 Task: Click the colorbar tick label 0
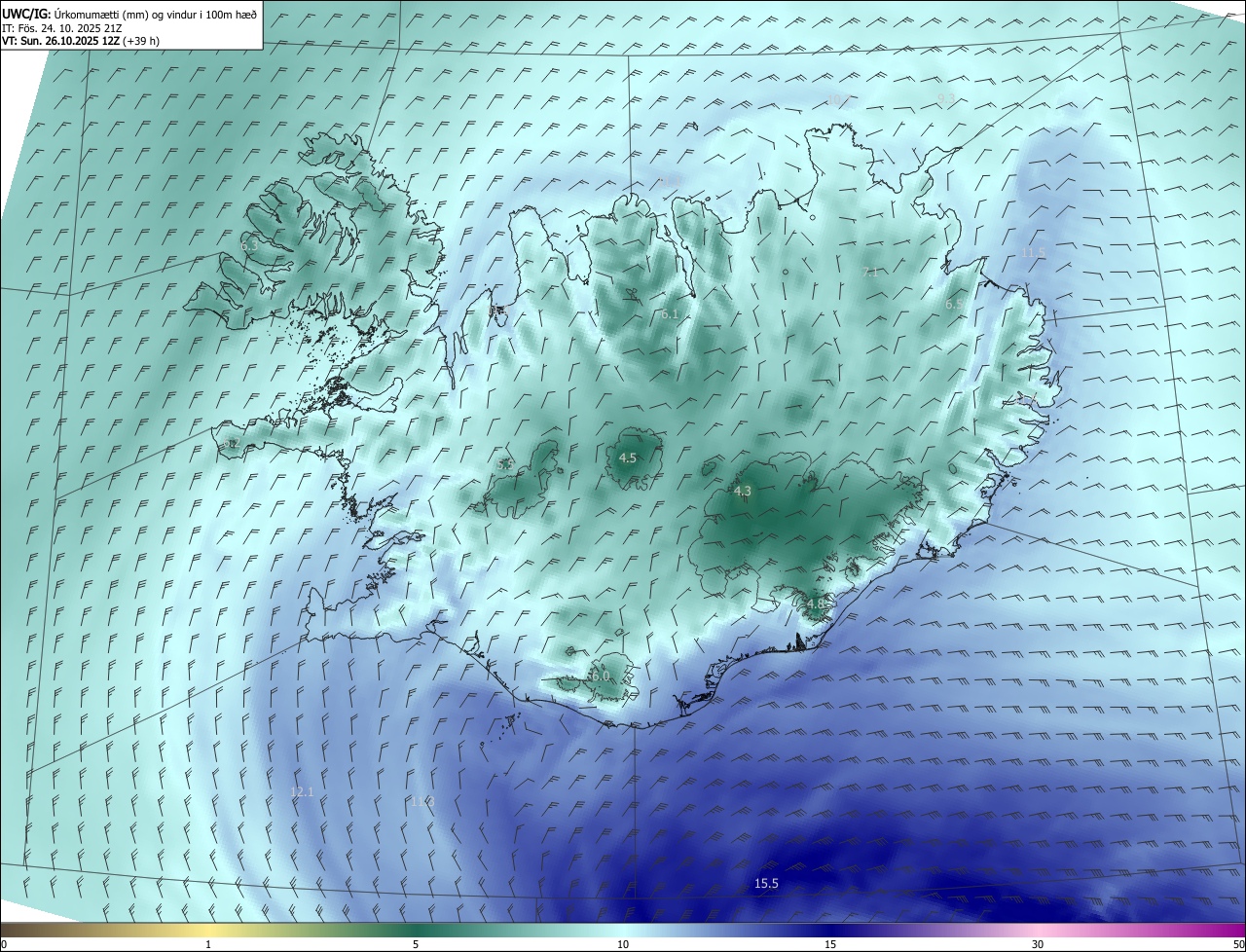point(4,944)
